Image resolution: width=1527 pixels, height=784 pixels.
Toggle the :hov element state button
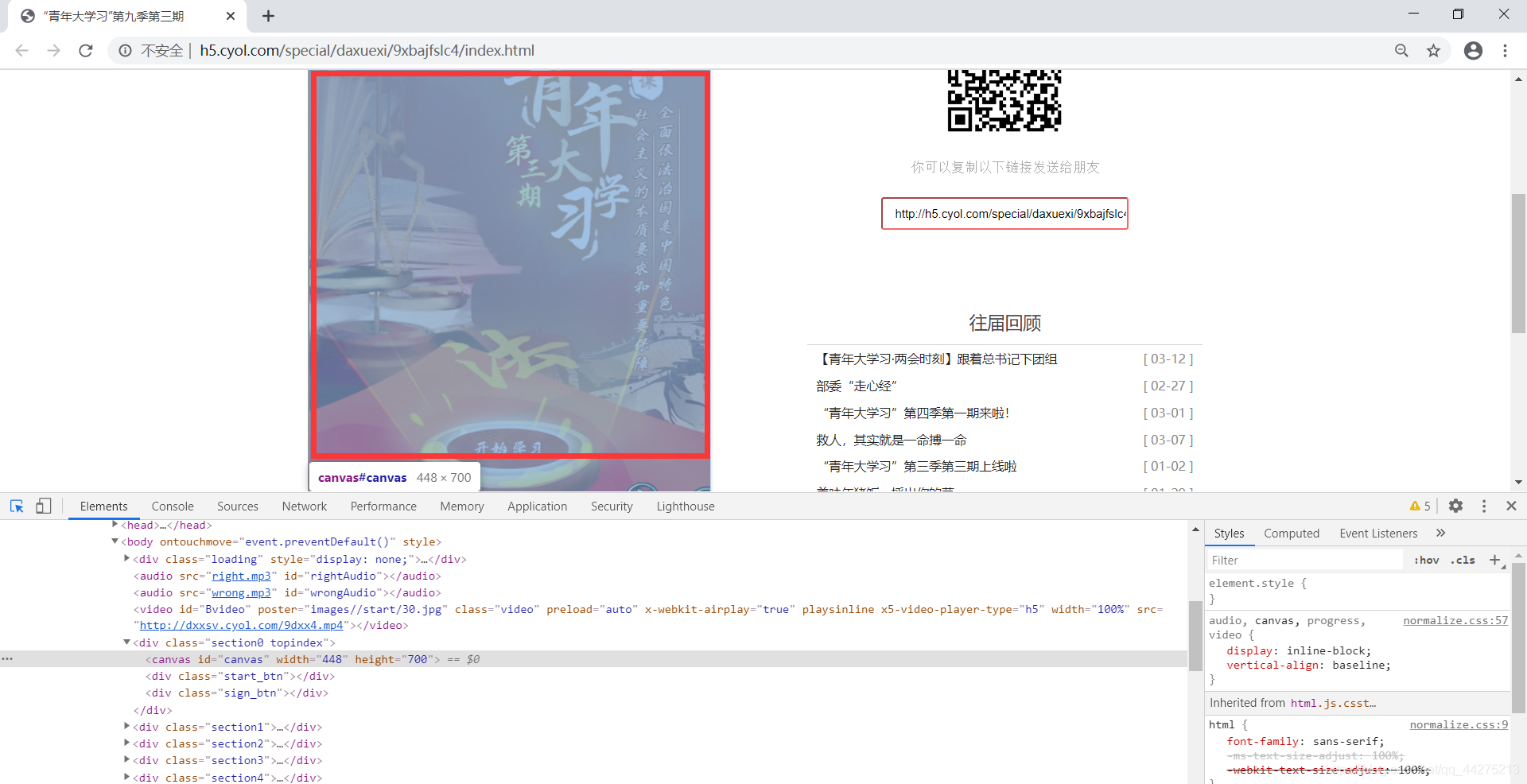[x=1427, y=560]
